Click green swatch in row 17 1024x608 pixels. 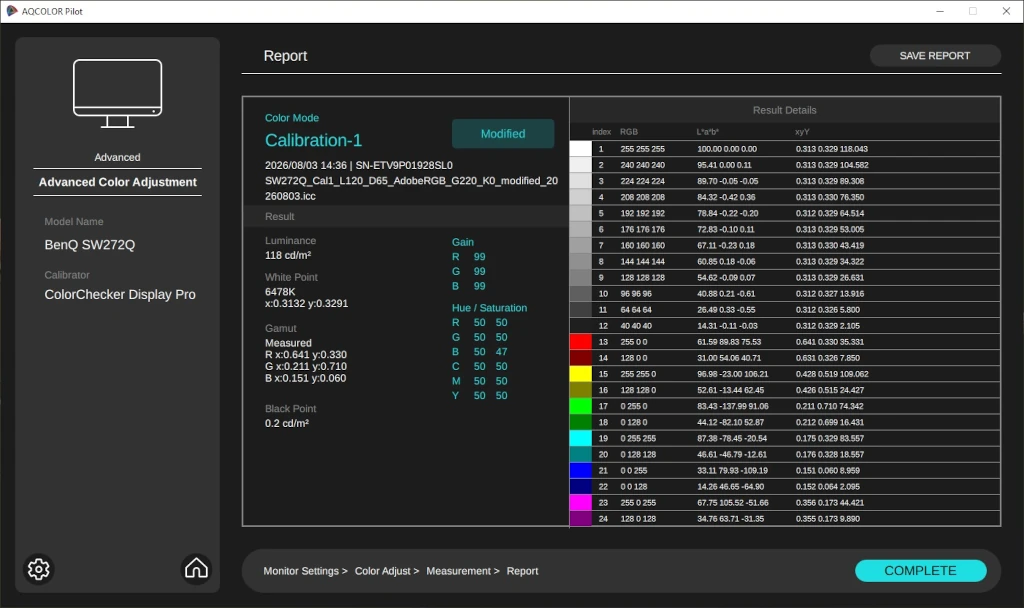coord(581,406)
